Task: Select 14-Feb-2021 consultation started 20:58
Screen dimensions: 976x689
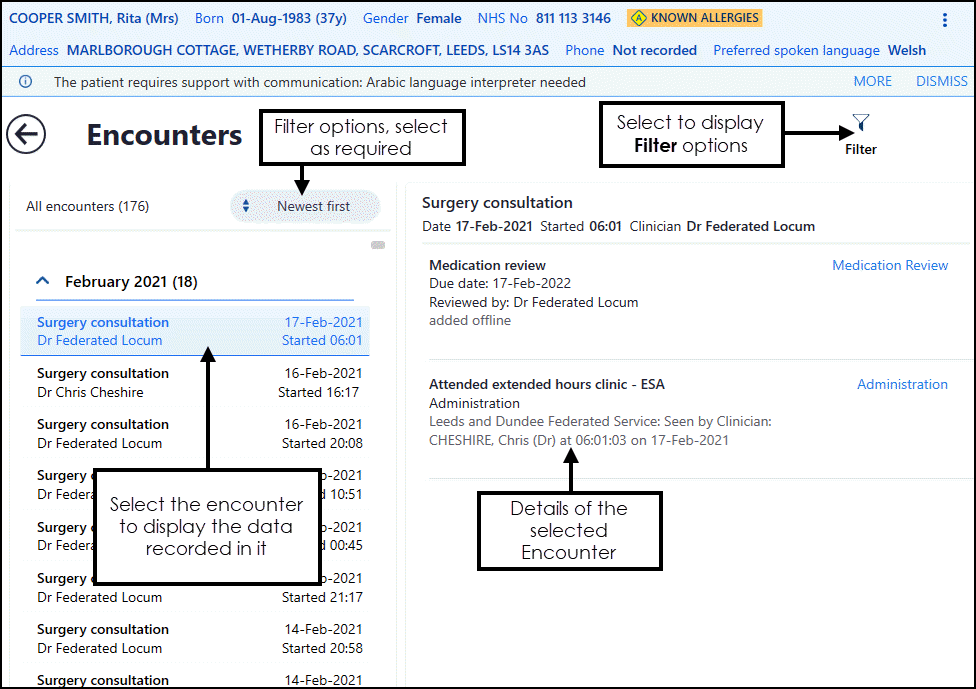Action: coord(195,638)
